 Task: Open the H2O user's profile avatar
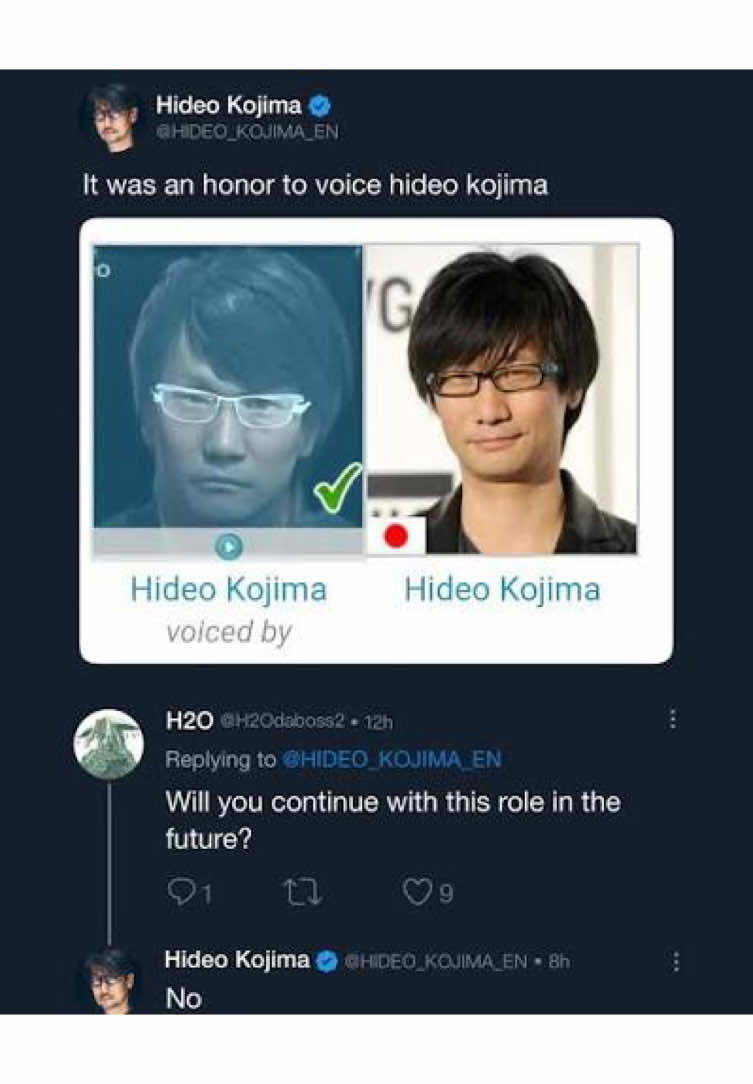(109, 744)
